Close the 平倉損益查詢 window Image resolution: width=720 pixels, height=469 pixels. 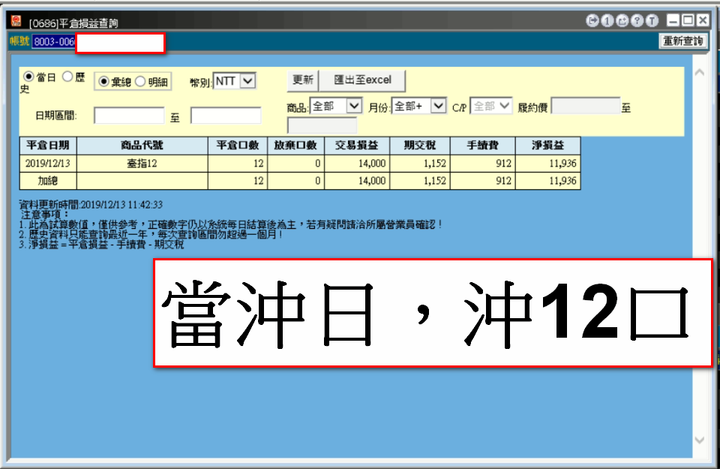[x=703, y=20]
